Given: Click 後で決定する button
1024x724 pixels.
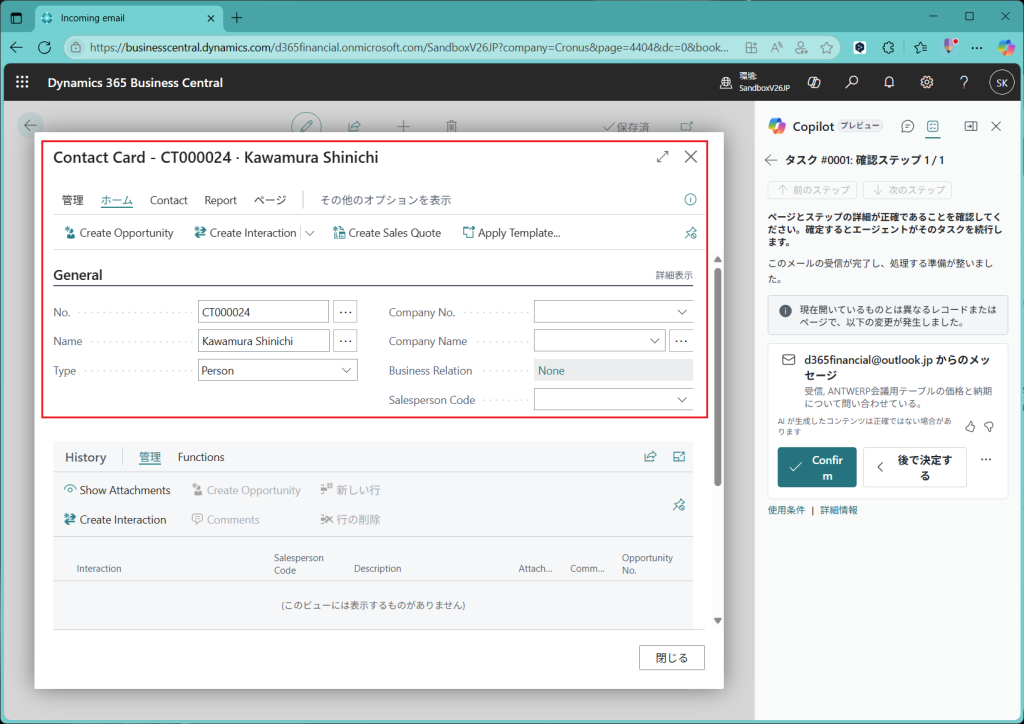Looking at the screenshot, I should [x=914, y=467].
